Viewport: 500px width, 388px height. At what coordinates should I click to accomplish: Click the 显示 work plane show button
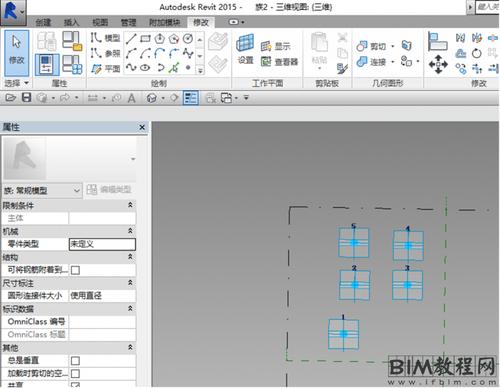tap(275, 46)
